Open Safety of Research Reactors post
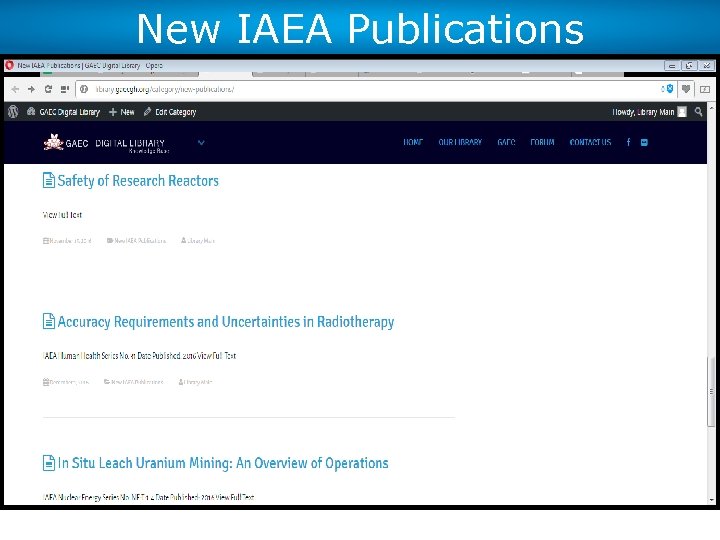The width and height of the screenshot is (720, 540). tap(138, 181)
